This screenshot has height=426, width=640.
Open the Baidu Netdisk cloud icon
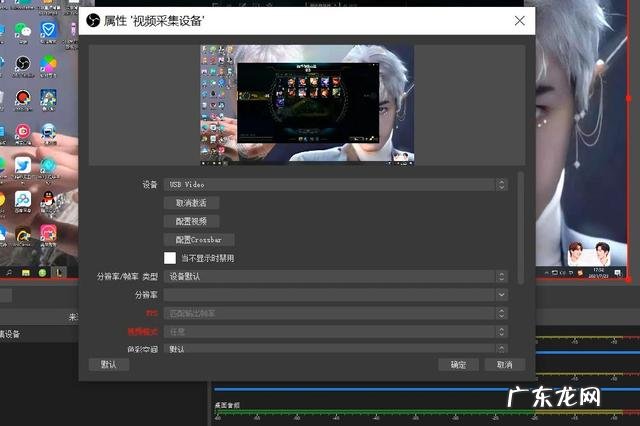tap(23, 199)
